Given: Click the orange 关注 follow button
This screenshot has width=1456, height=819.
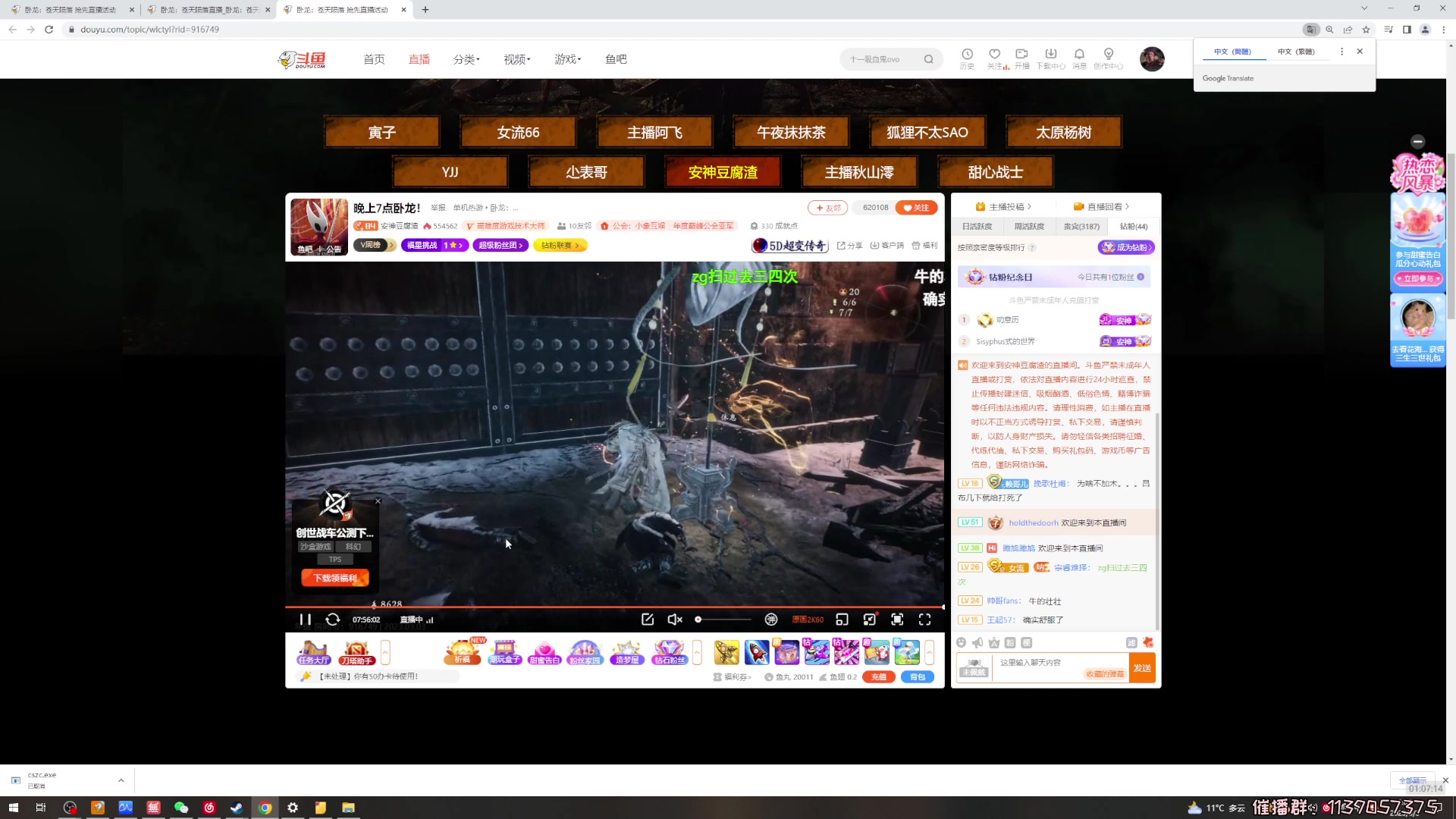Looking at the screenshot, I should [916, 208].
